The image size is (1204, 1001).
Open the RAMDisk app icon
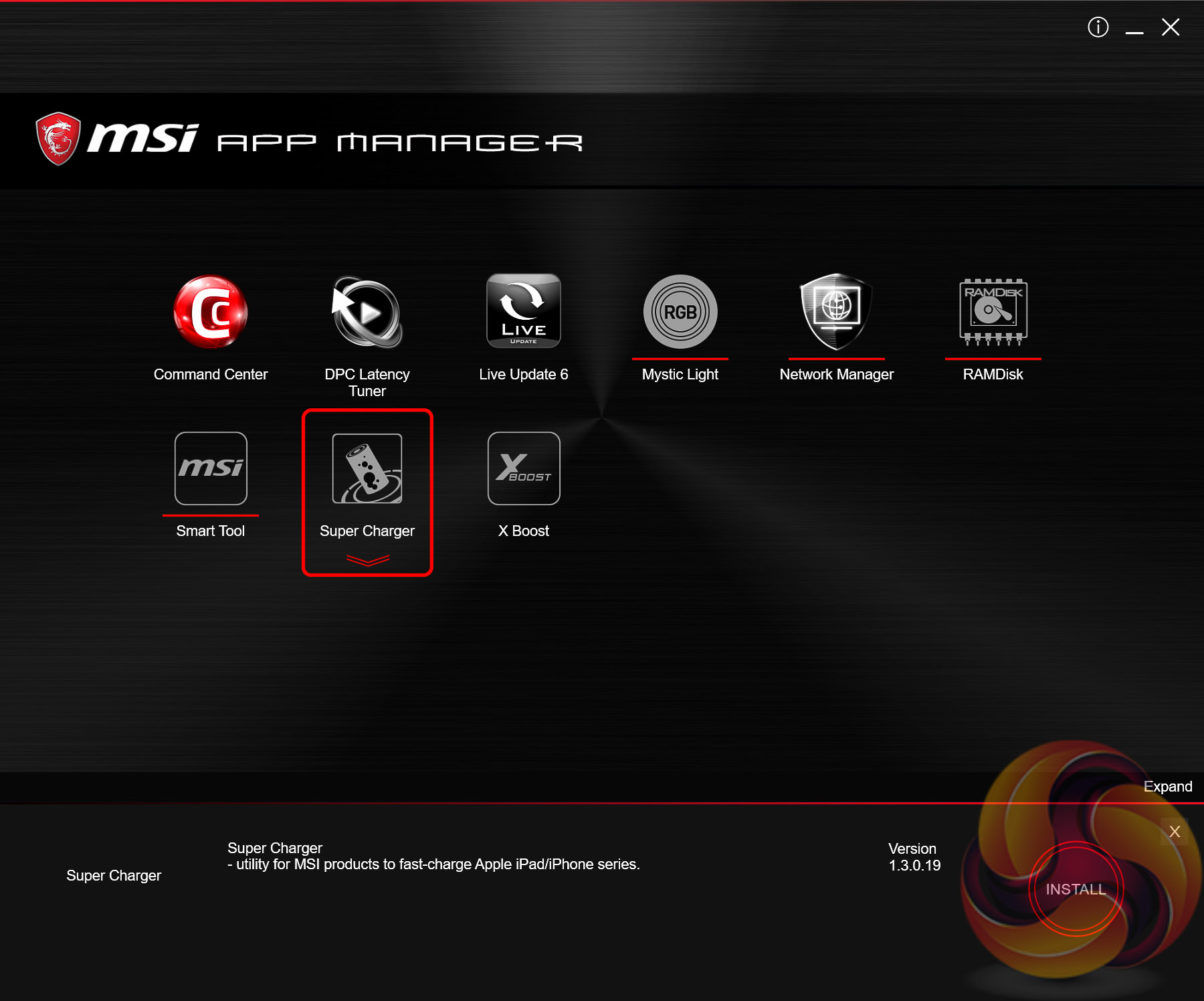coord(993,312)
